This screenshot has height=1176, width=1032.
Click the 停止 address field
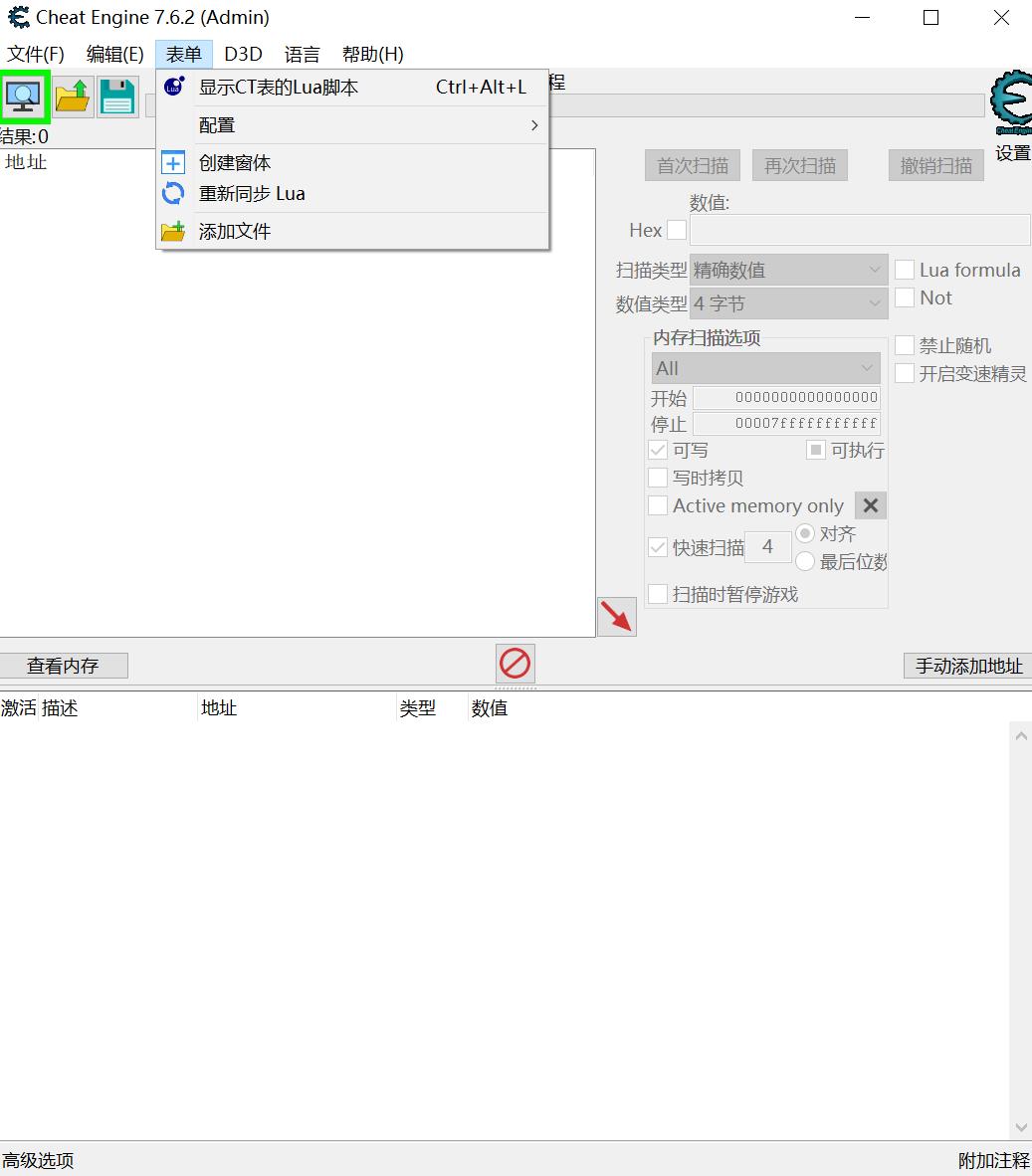[786, 423]
